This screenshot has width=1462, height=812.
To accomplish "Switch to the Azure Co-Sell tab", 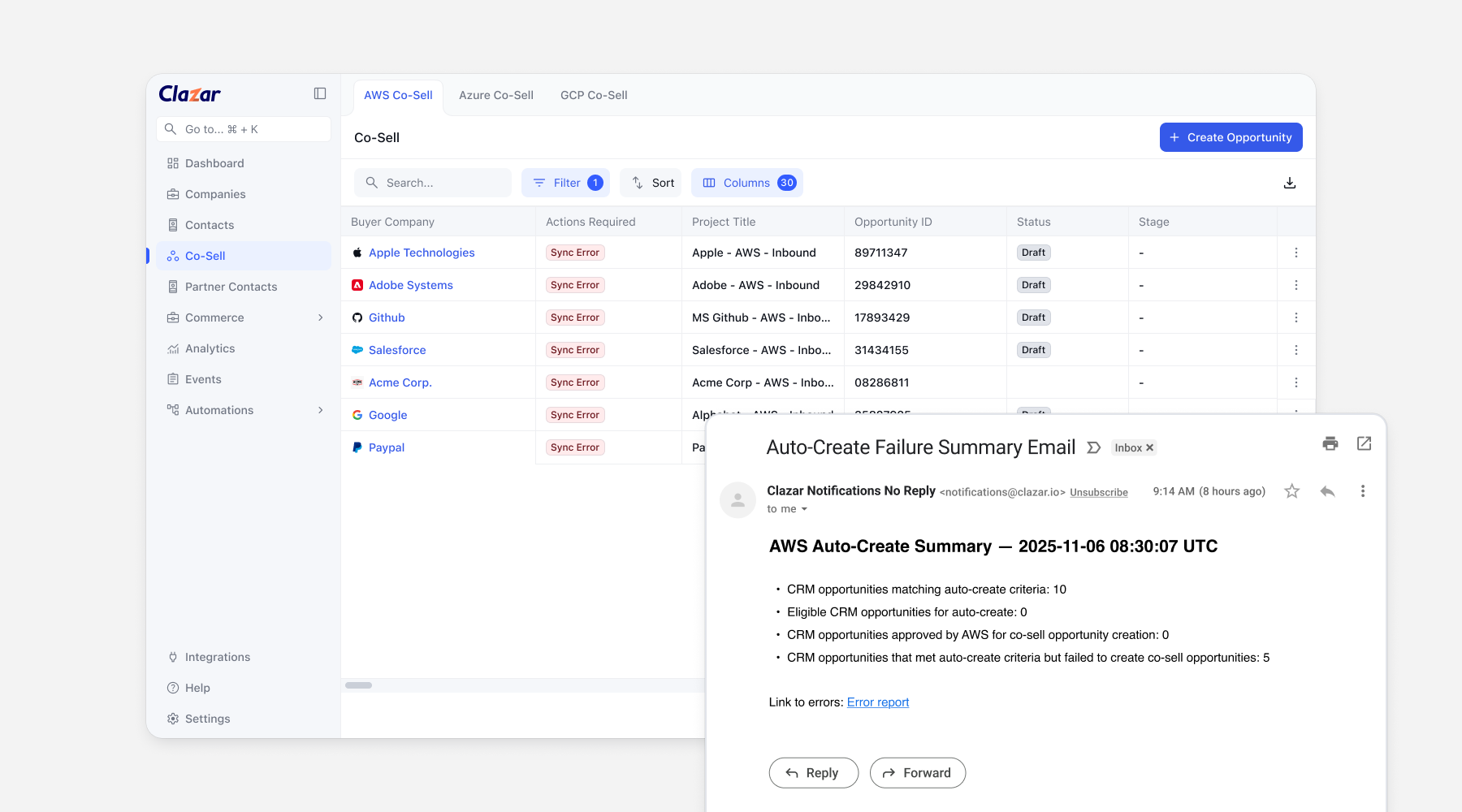I will (x=496, y=96).
